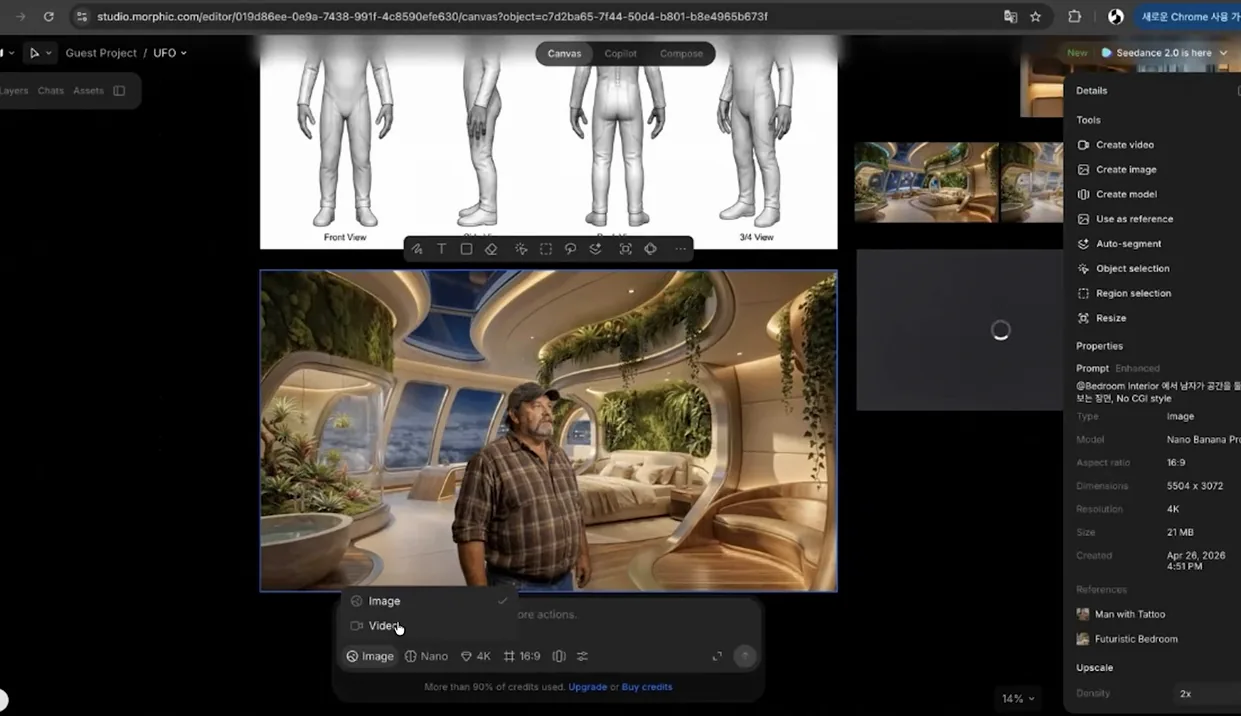Viewport: 1241px width, 716px height.
Task: Open the 14% zoom level dropdown
Action: [x=1018, y=699]
